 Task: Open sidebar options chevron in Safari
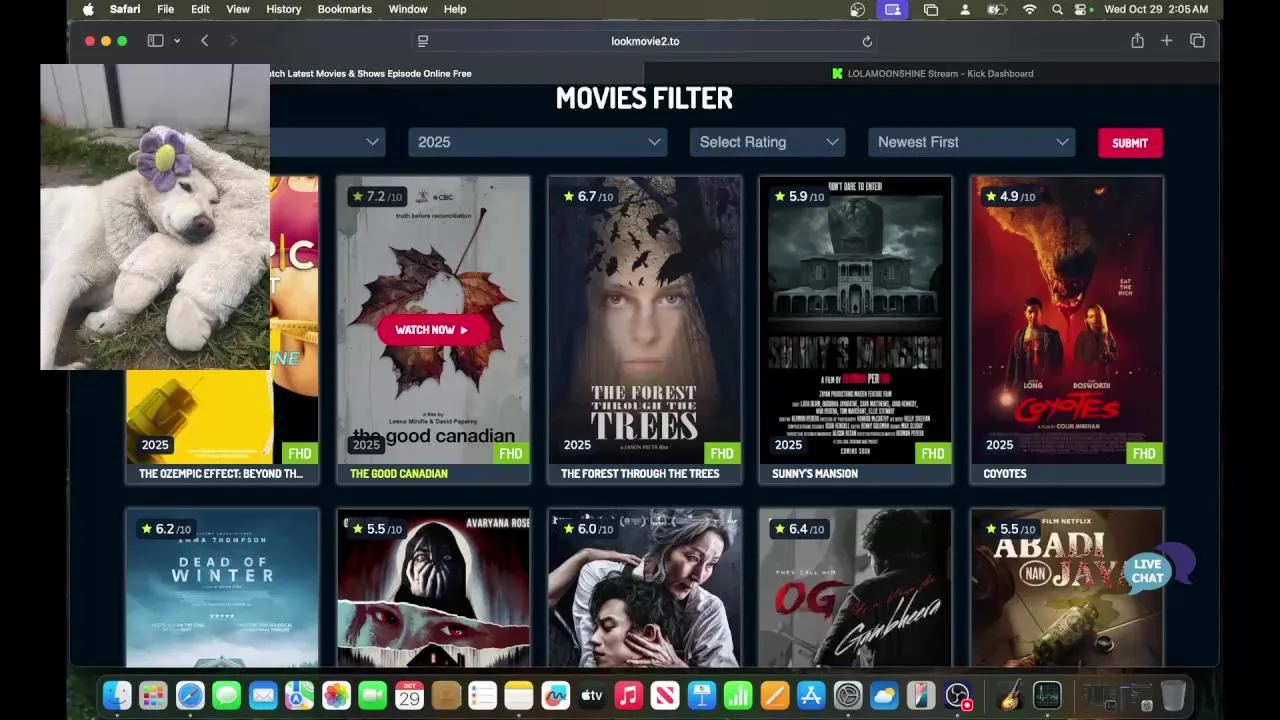177,41
